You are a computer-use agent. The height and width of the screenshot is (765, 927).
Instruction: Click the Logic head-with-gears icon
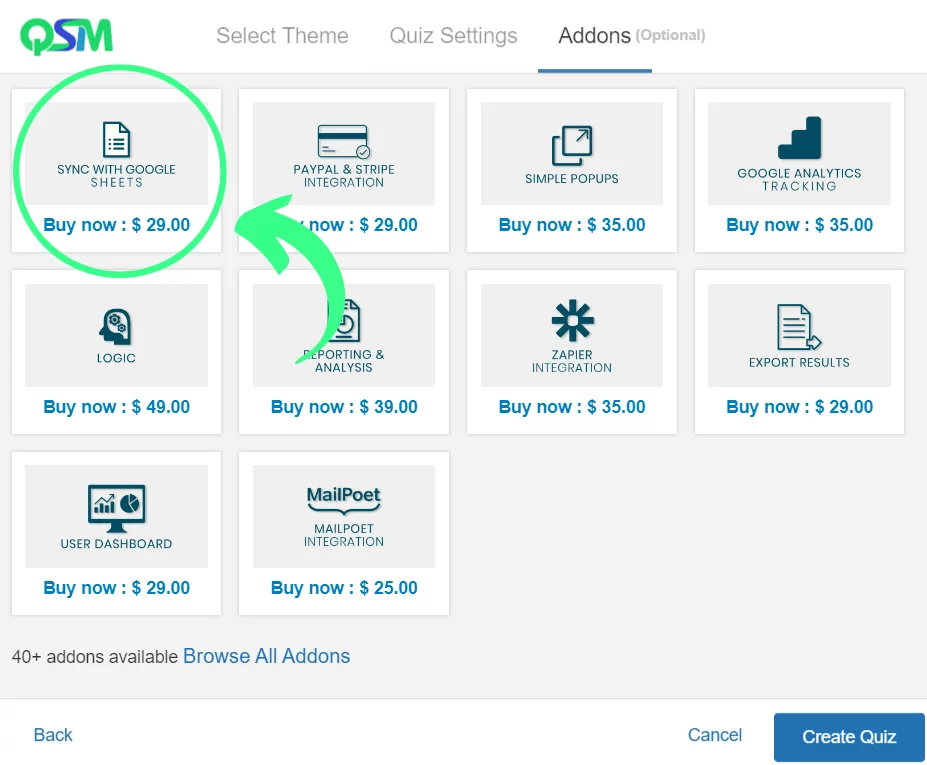(116, 326)
